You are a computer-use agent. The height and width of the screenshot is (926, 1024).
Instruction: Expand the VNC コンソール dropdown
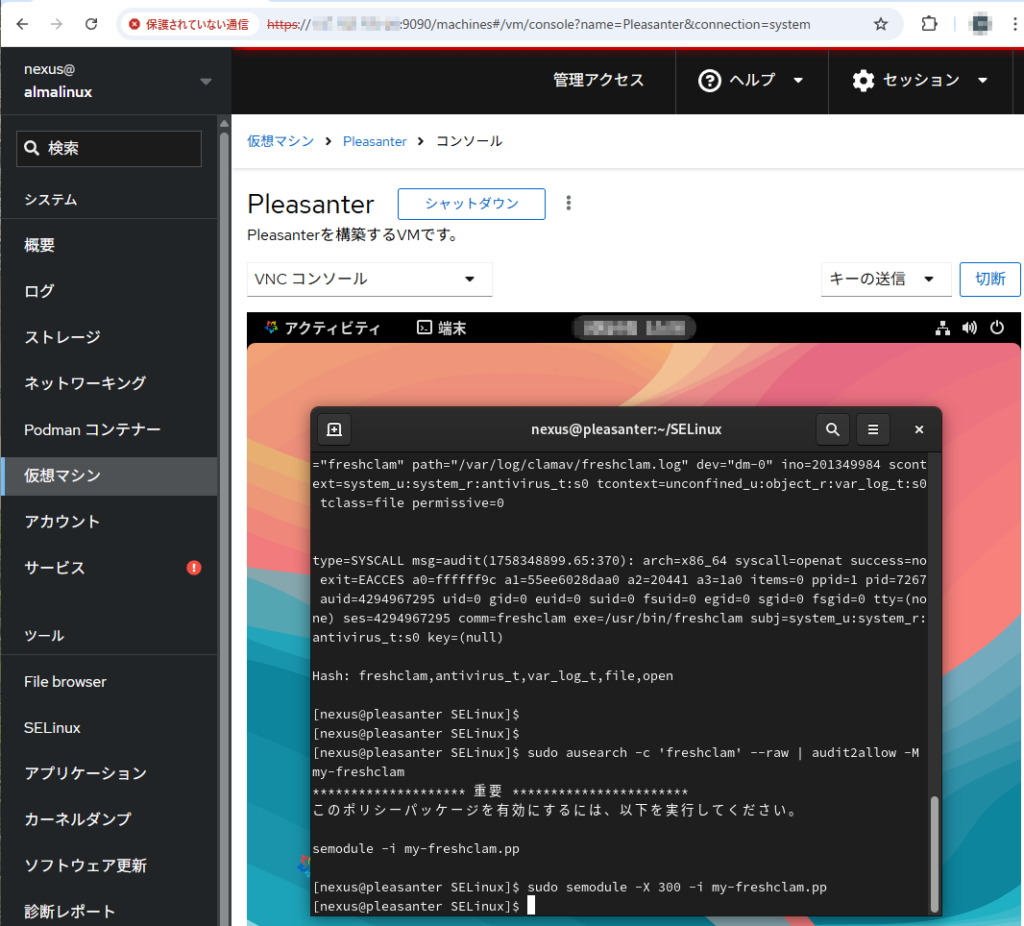tap(369, 279)
